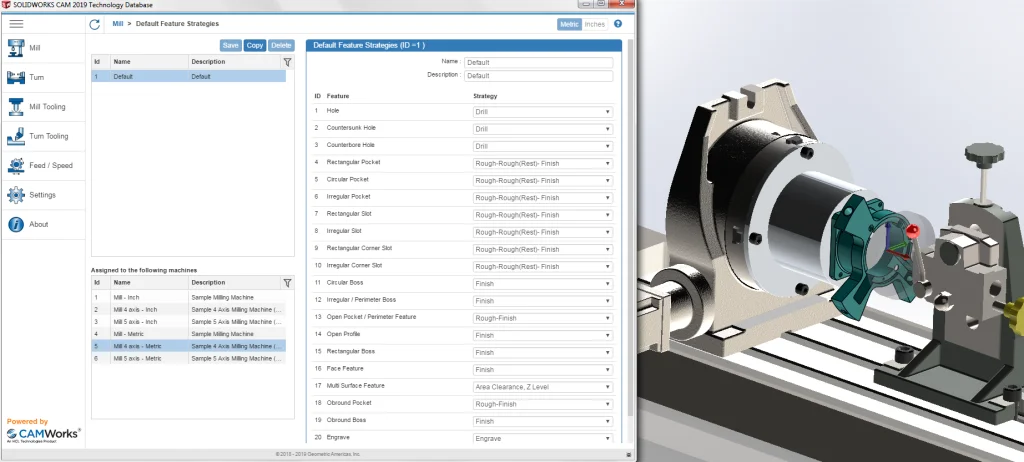Image resolution: width=1024 pixels, height=462 pixels.
Task: Switch units to Inches
Action: point(595,23)
